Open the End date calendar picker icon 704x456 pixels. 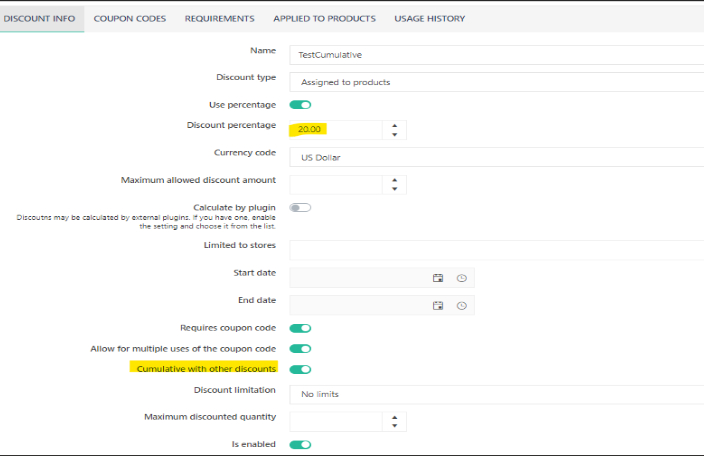437,305
